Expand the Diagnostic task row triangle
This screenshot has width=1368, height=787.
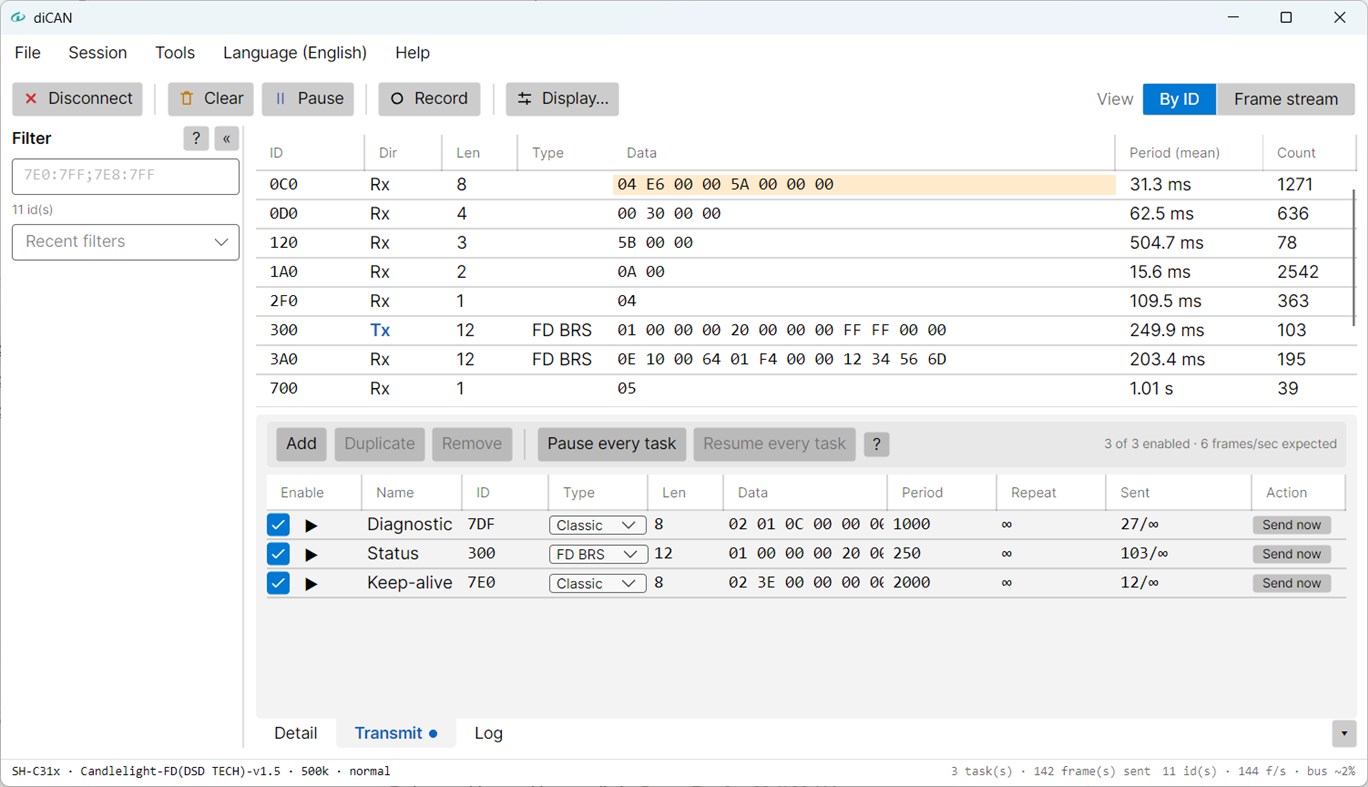[x=311, y=525]
